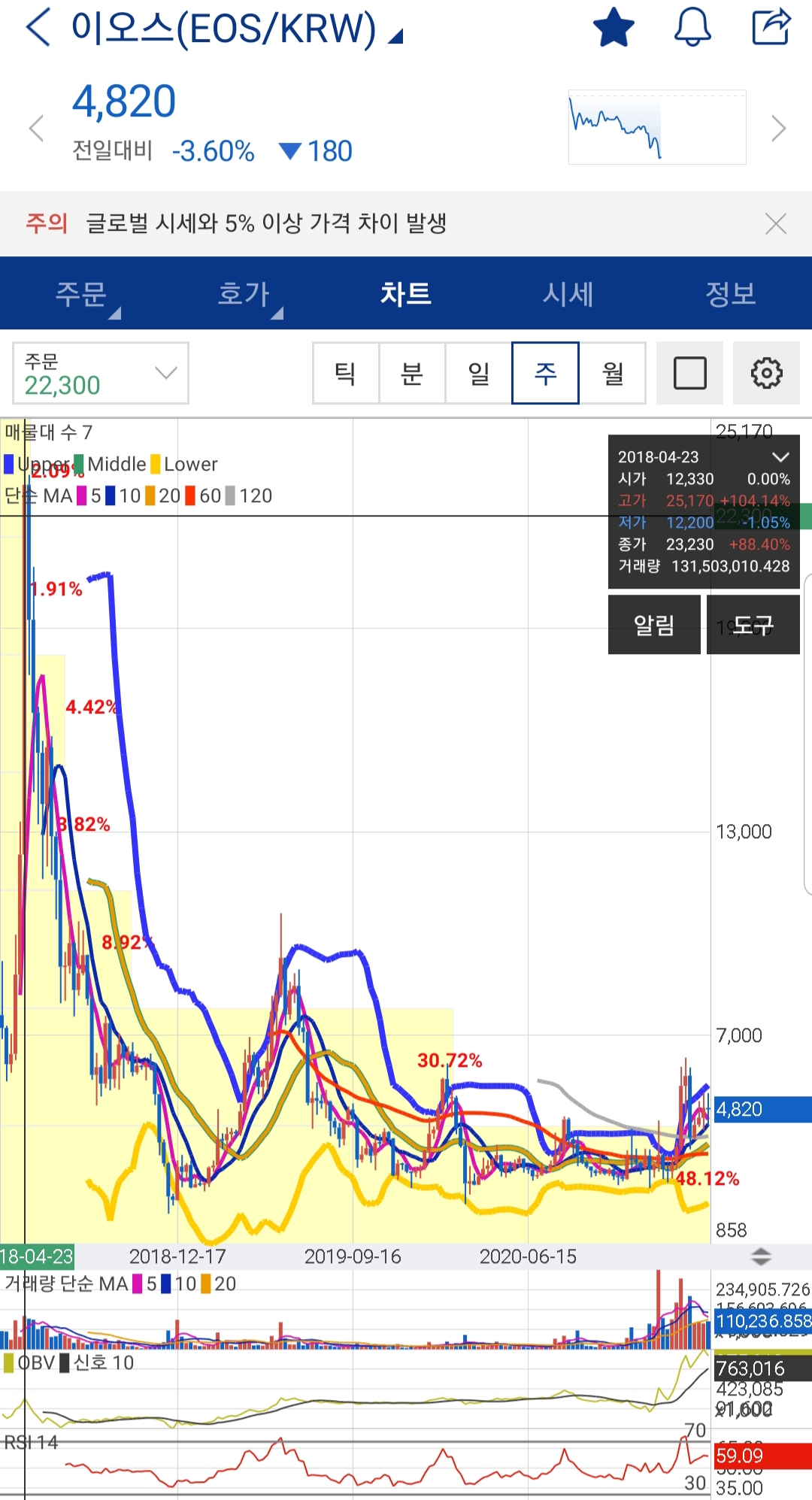The height and width of the screenshot is (1500, 812).
Task: Click the 2019-09-16 date axis label
Action: [x=353, y=1256]
